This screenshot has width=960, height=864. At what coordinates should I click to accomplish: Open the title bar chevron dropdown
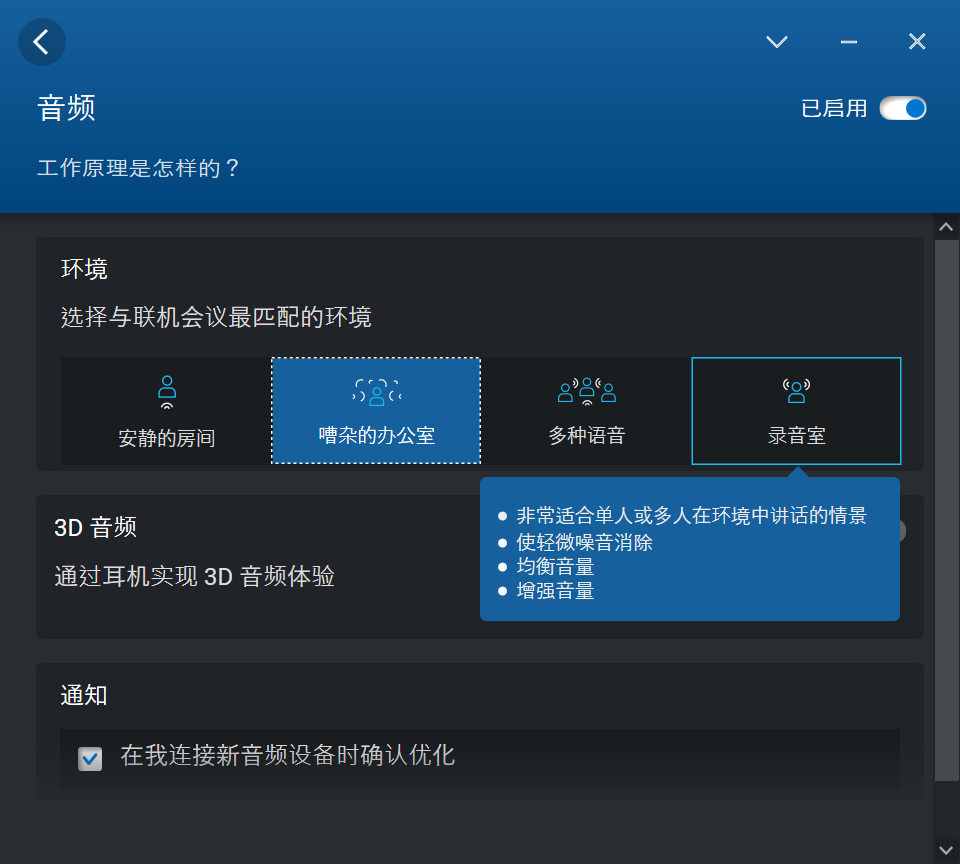pyautogui.click(x=777, y=42)
